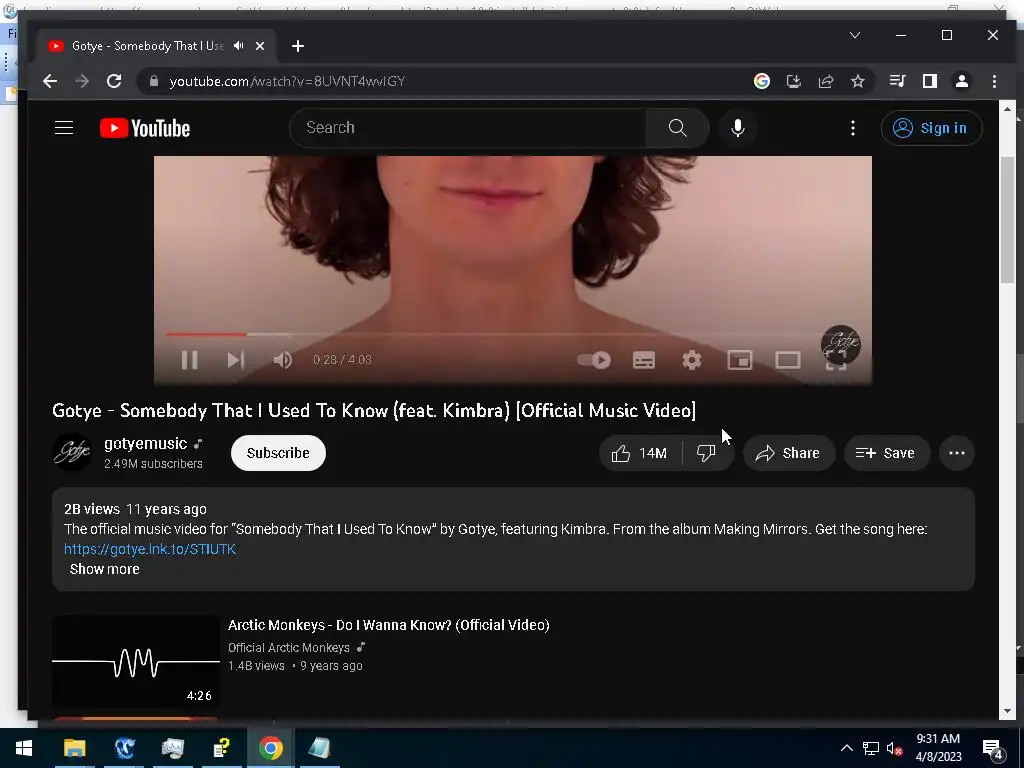1024x768 pixels.
Task: Click the page vertical scrollbar thumb
Action: pos(1006,219)
